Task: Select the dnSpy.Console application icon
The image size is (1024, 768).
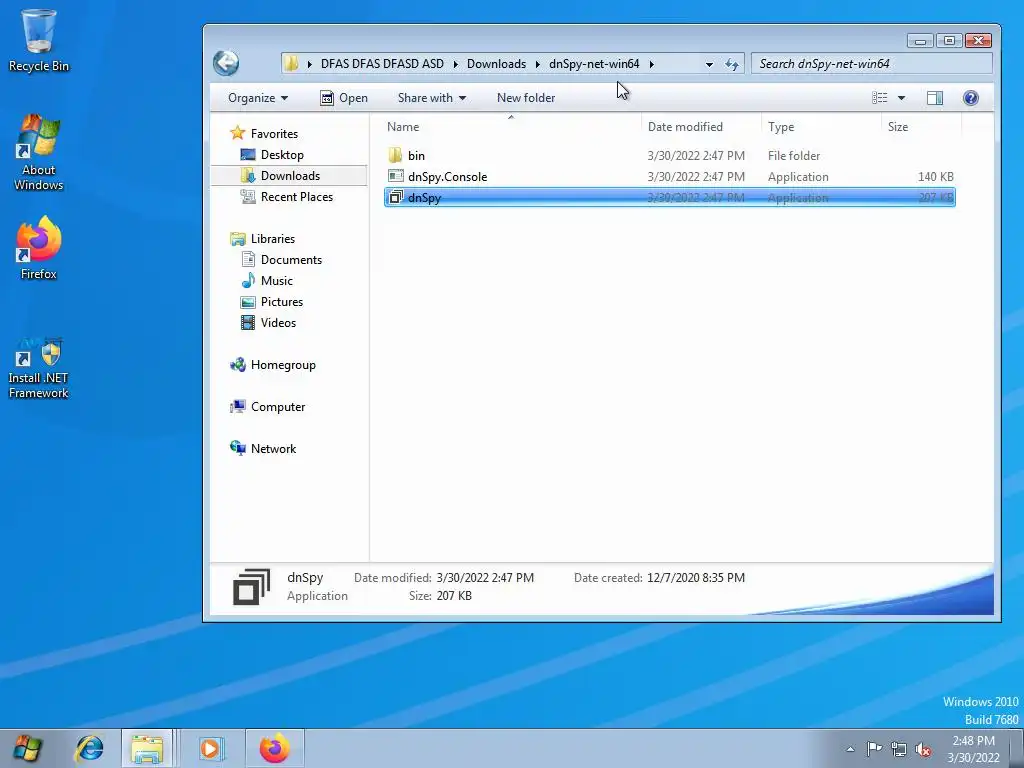Action: point(395,176)
